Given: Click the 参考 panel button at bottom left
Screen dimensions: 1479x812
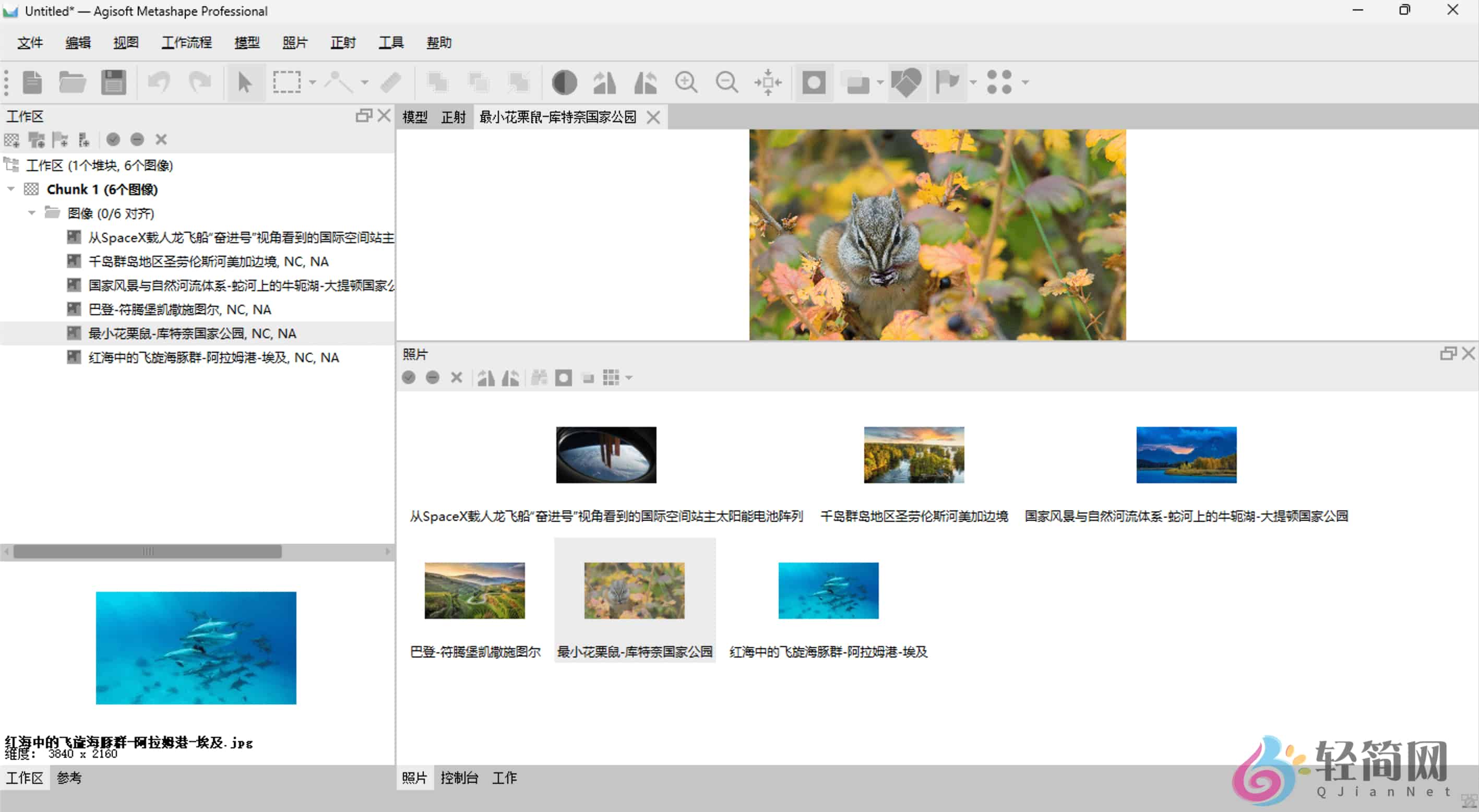Looking at the screenshot, I should pyautogui.click(x=68, y=778).
